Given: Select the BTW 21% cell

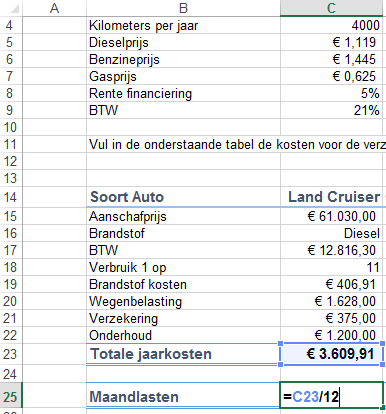Looking at the screenshot, I should [x=331, y=110].
